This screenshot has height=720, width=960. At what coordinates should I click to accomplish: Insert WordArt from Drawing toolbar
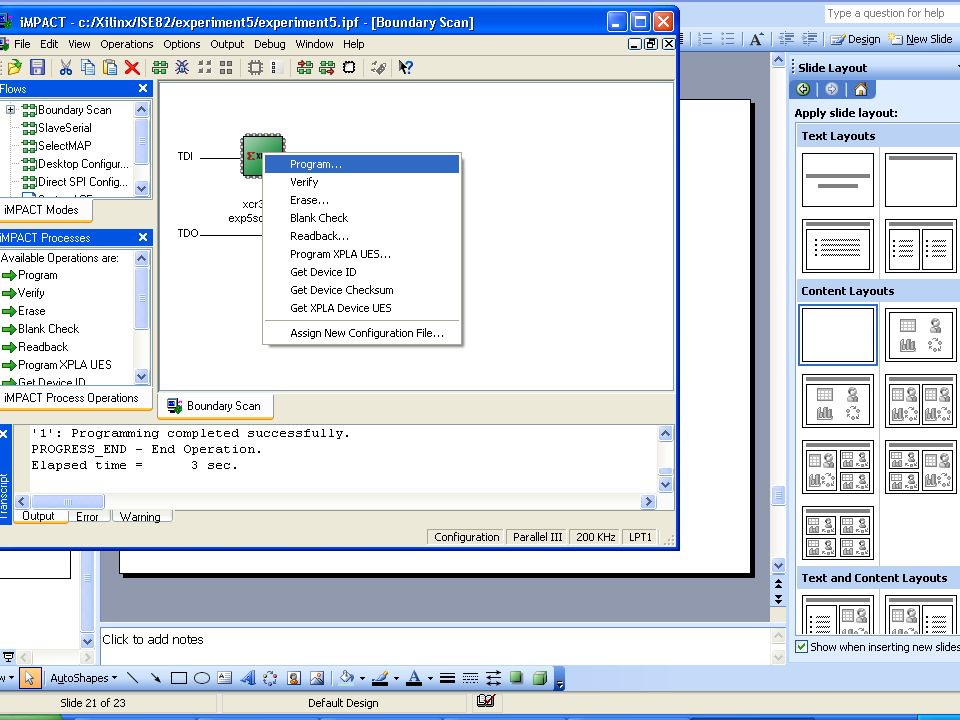pos(248,678)
